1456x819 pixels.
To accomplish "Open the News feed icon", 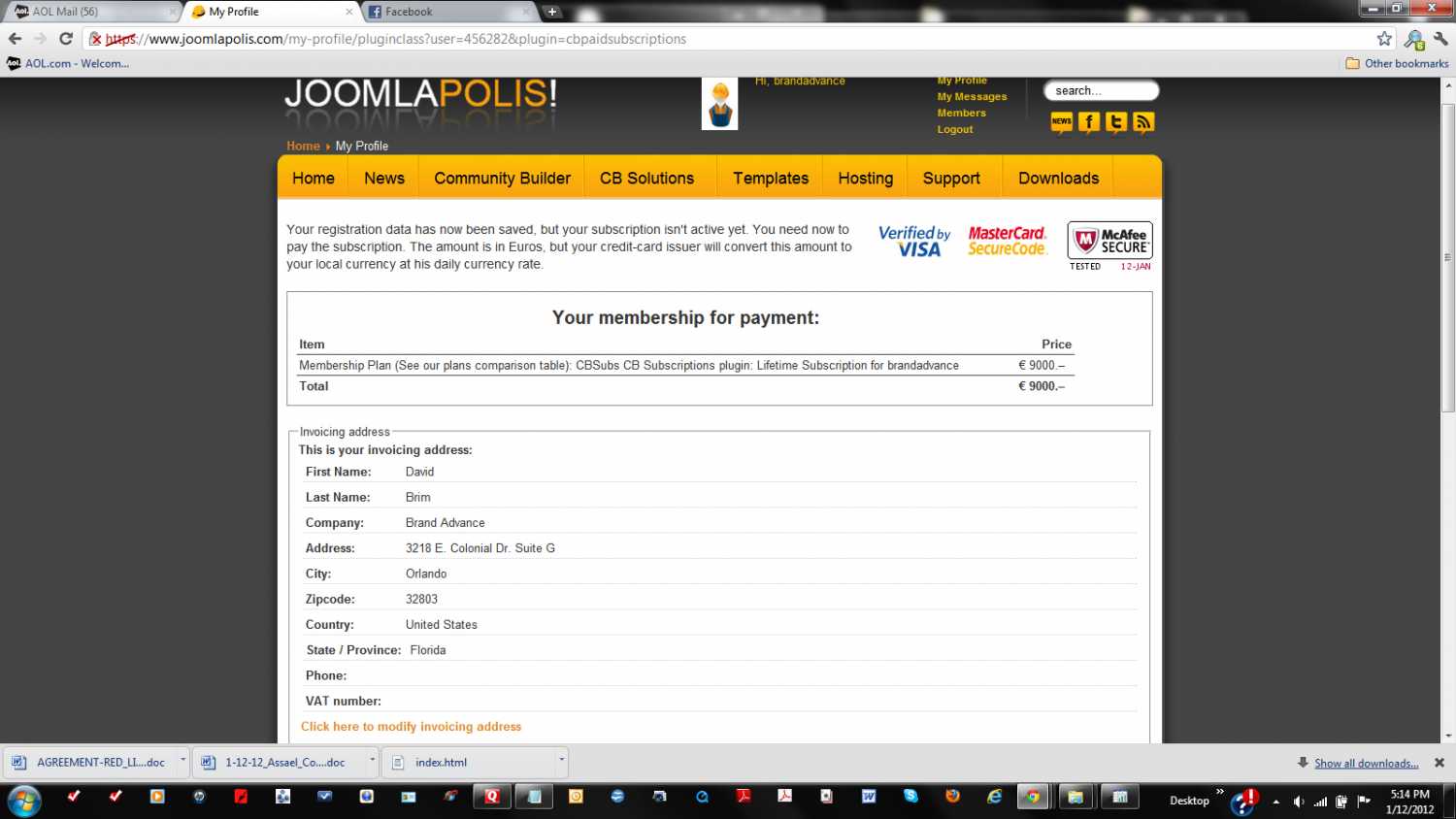I will 1061,122.
